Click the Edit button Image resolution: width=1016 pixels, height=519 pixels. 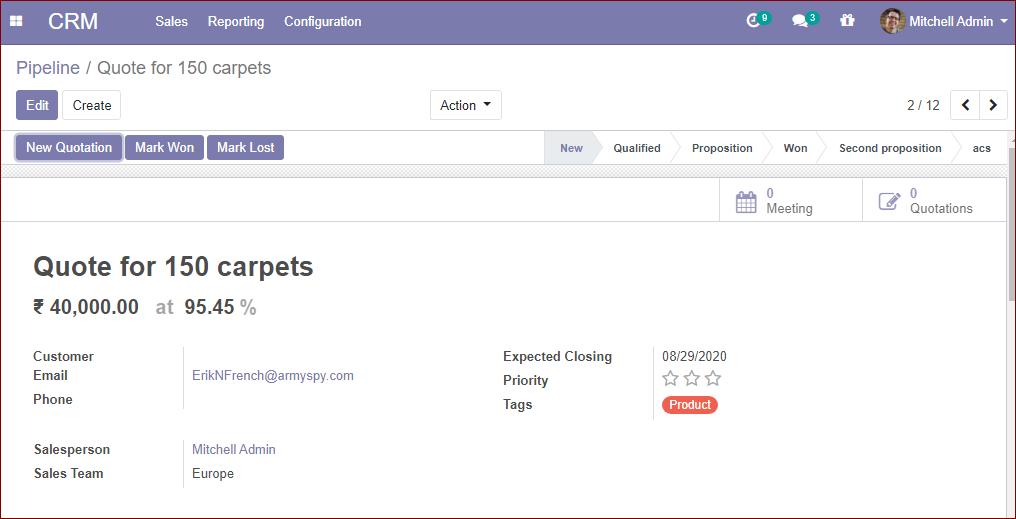[x=37, y=105]
